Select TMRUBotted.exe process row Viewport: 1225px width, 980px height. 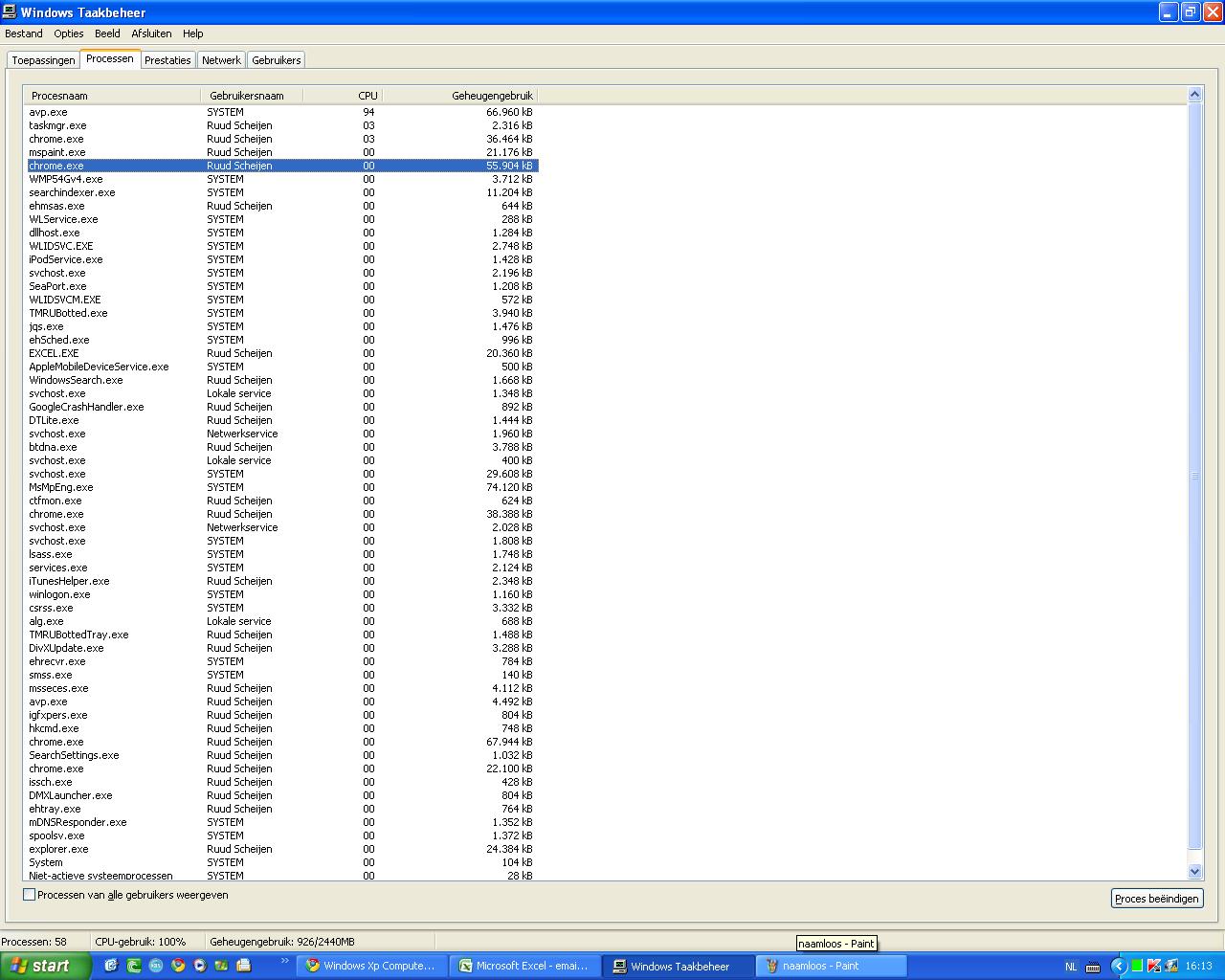(x=282, y=313)
